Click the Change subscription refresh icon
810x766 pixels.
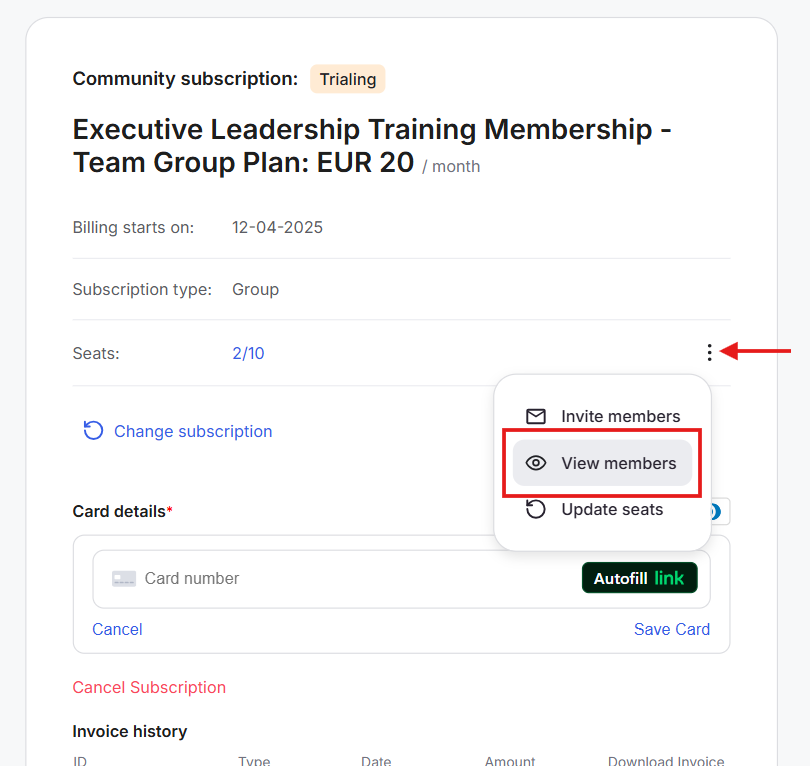pos(93,431)
